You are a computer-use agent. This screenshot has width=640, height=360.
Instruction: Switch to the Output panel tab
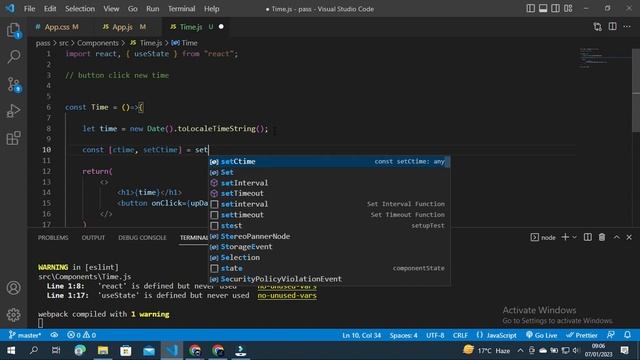tap(93, 238)
